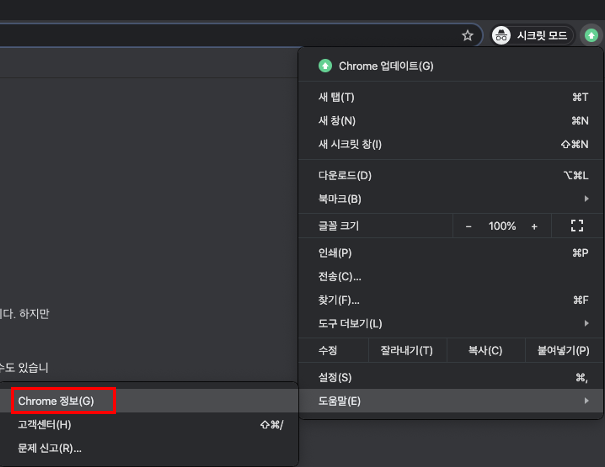Click the green icon beside Chrome 업데이트

[325, 66]
